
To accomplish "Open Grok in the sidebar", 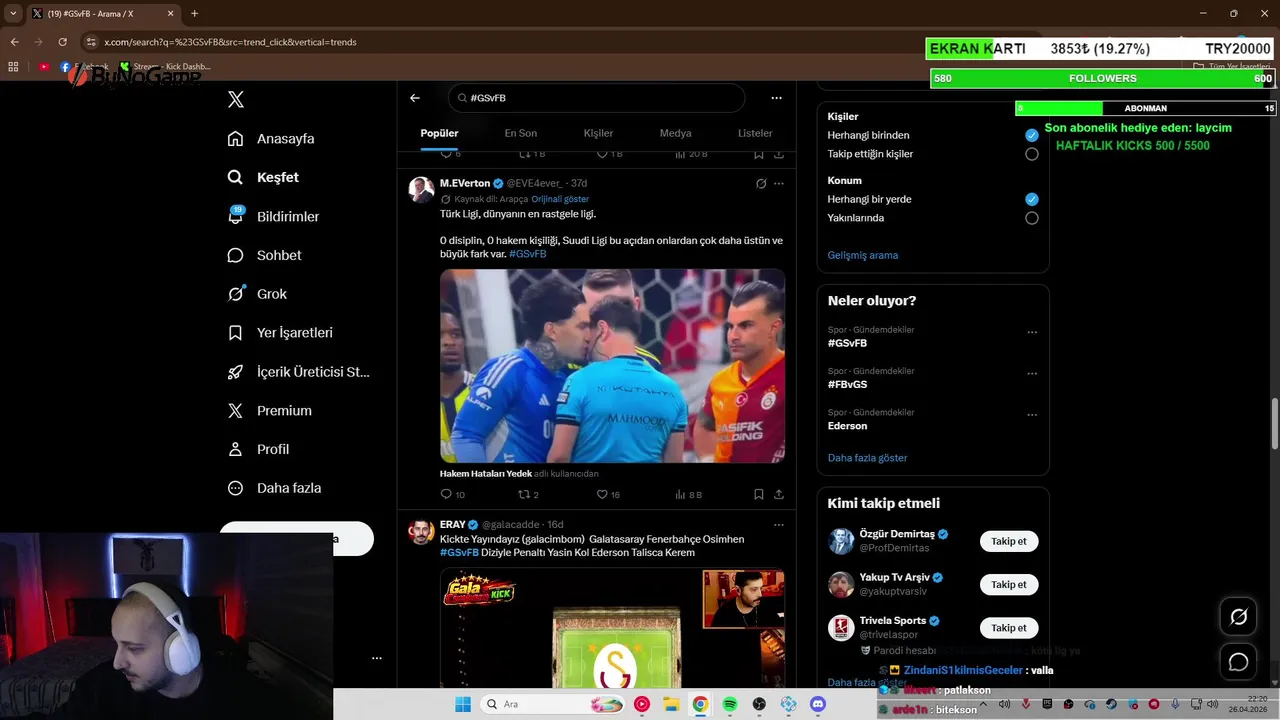I will click(257, 294).
